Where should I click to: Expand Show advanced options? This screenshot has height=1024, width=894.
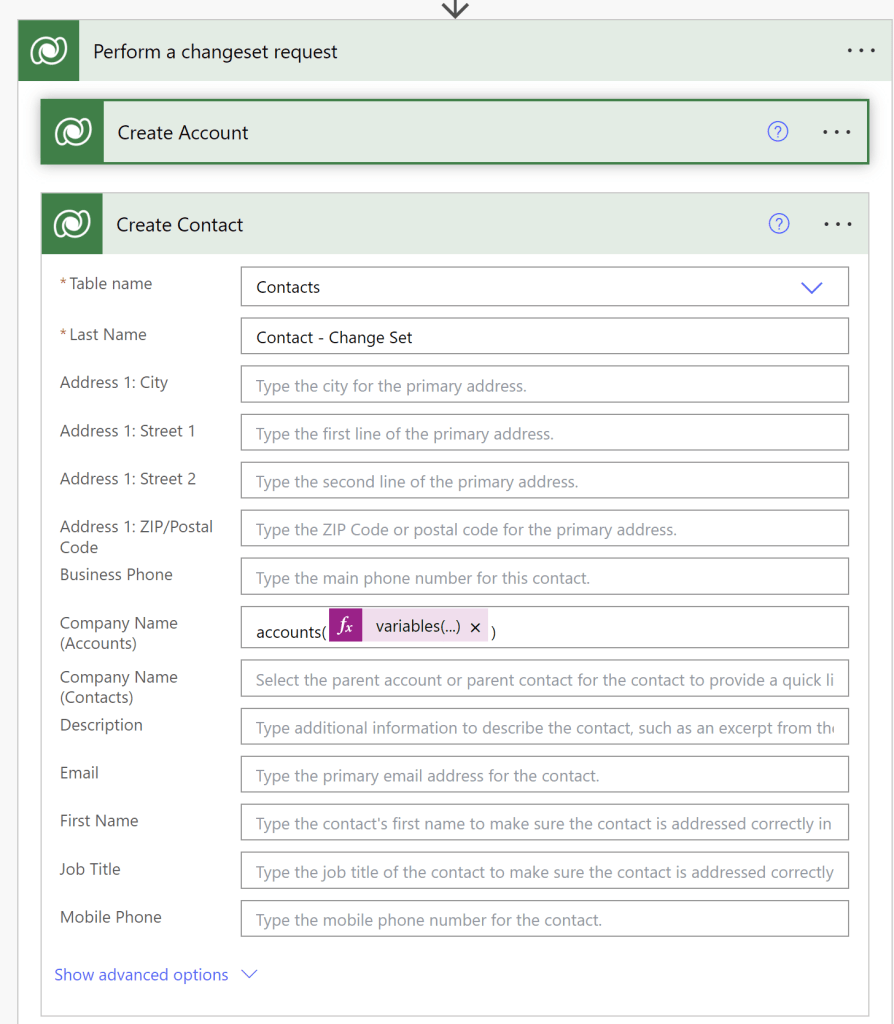tap(155, 975)
